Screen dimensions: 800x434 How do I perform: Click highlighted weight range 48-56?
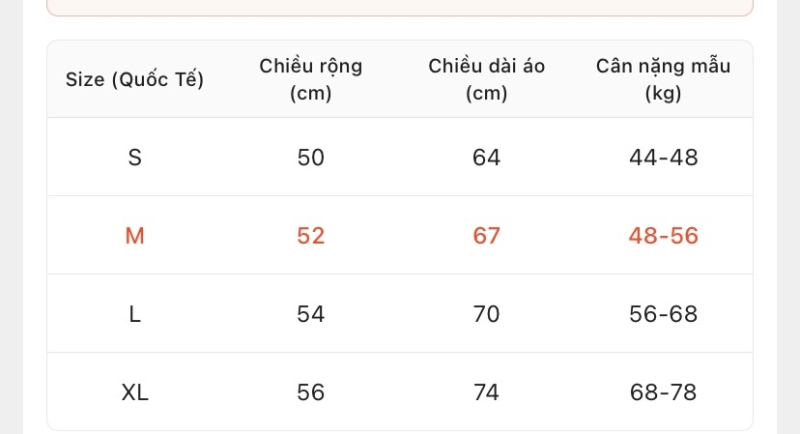tap(663, 236)
